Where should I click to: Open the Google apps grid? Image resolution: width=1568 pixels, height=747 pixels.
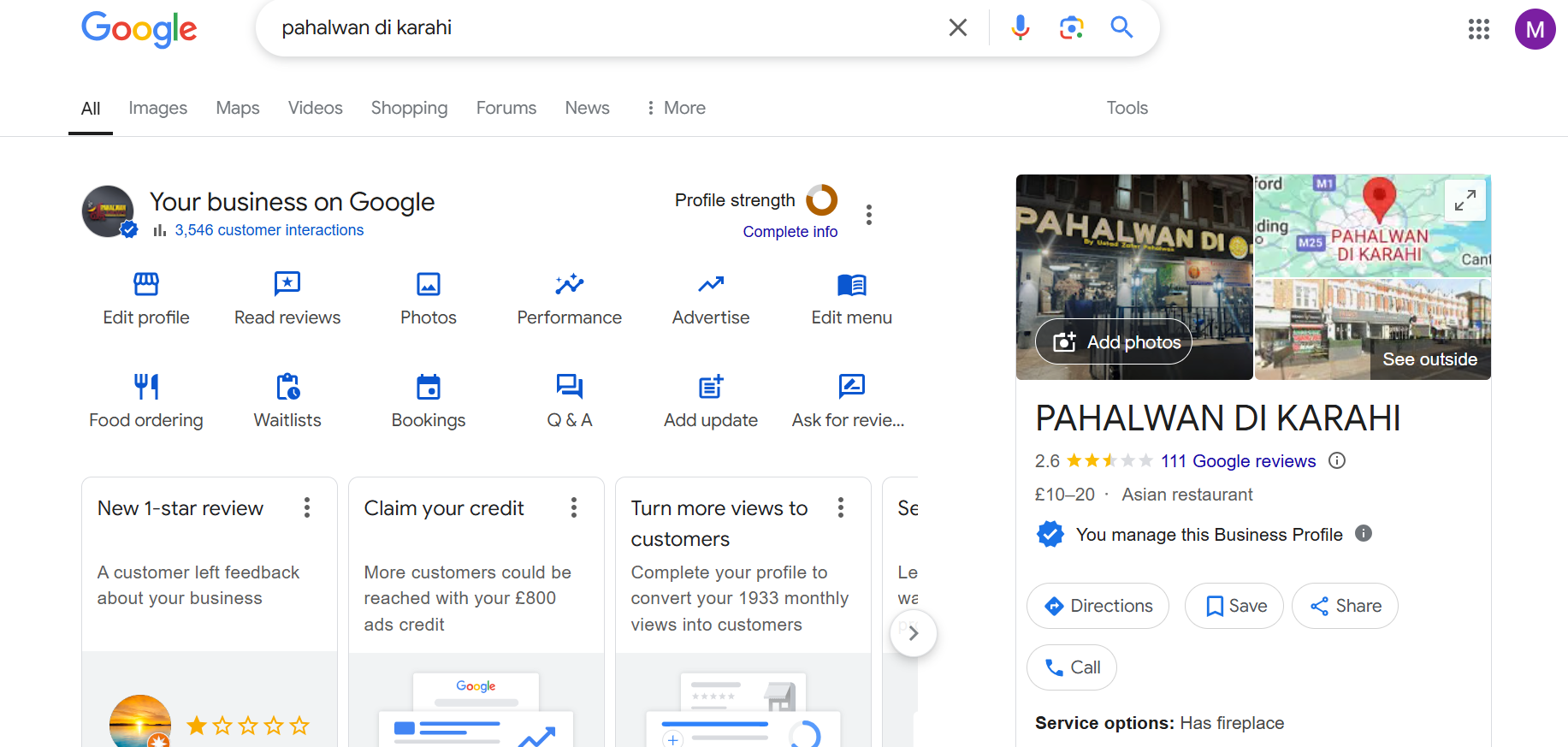pyautogui.click(x=1478, y=29)
